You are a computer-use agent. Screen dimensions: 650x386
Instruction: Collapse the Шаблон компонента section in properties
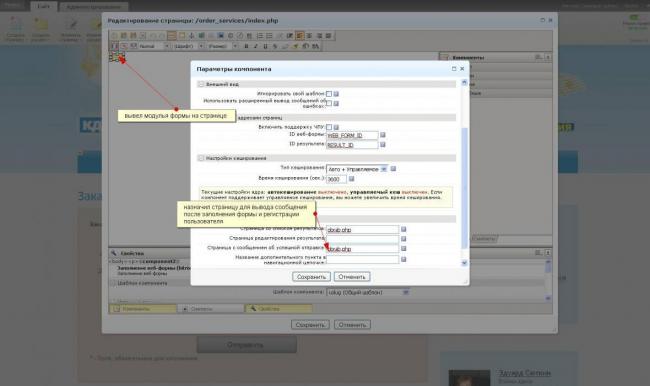click(x=114, y=283)
